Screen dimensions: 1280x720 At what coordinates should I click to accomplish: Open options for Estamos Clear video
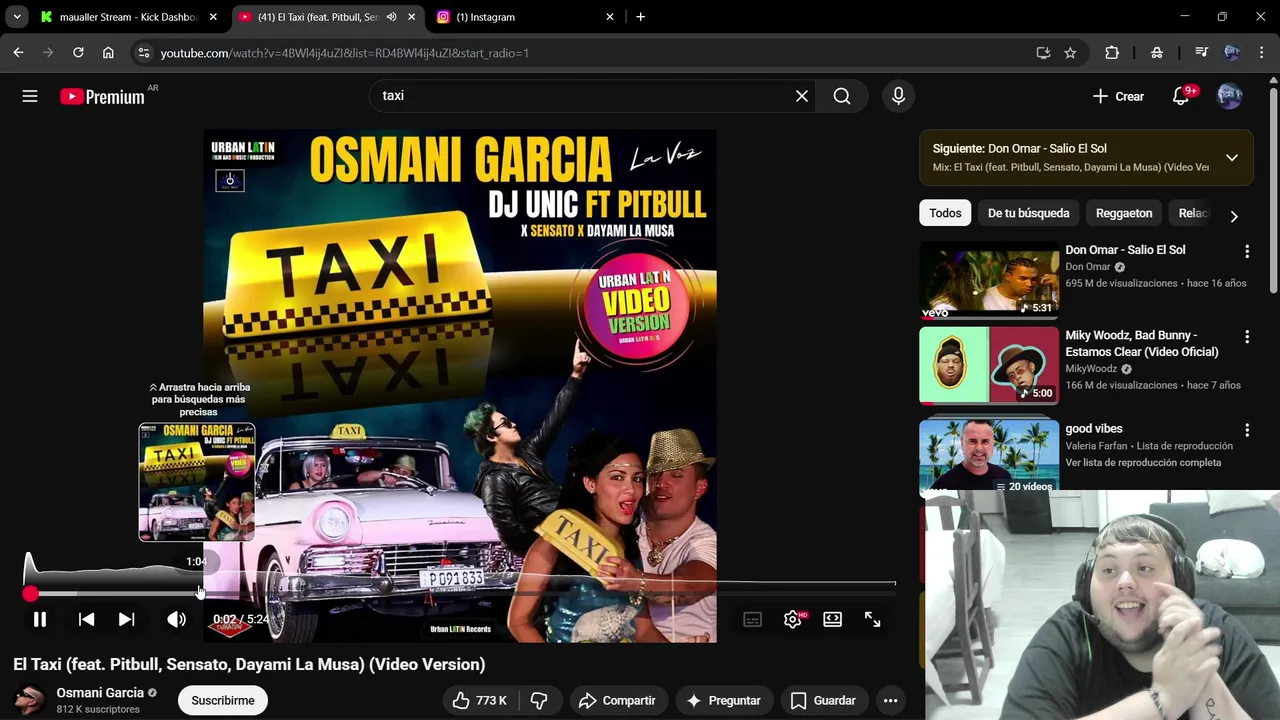click(x=1247, y=337)
